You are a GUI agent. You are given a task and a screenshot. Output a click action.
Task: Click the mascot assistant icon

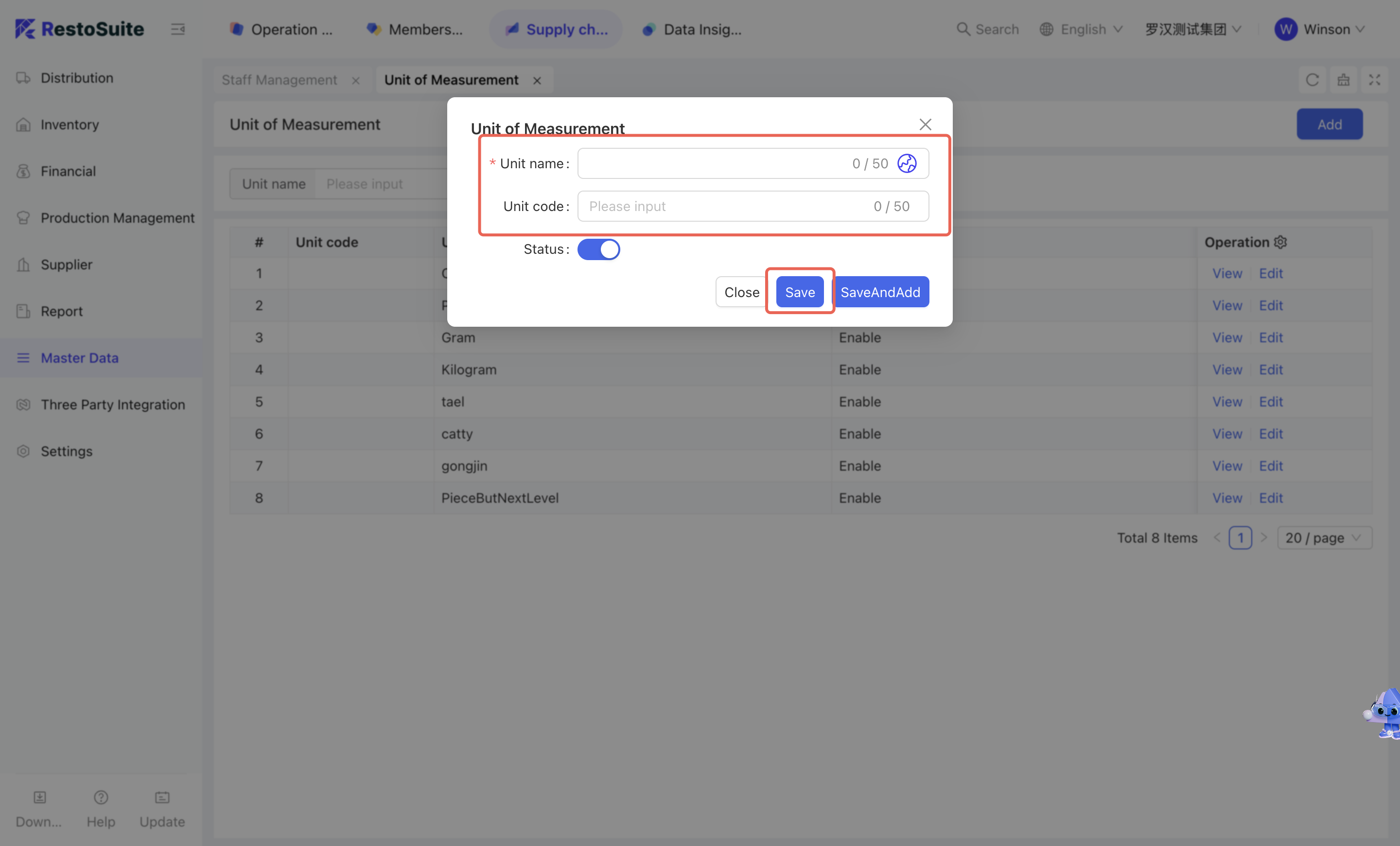tap(1385, 712)
